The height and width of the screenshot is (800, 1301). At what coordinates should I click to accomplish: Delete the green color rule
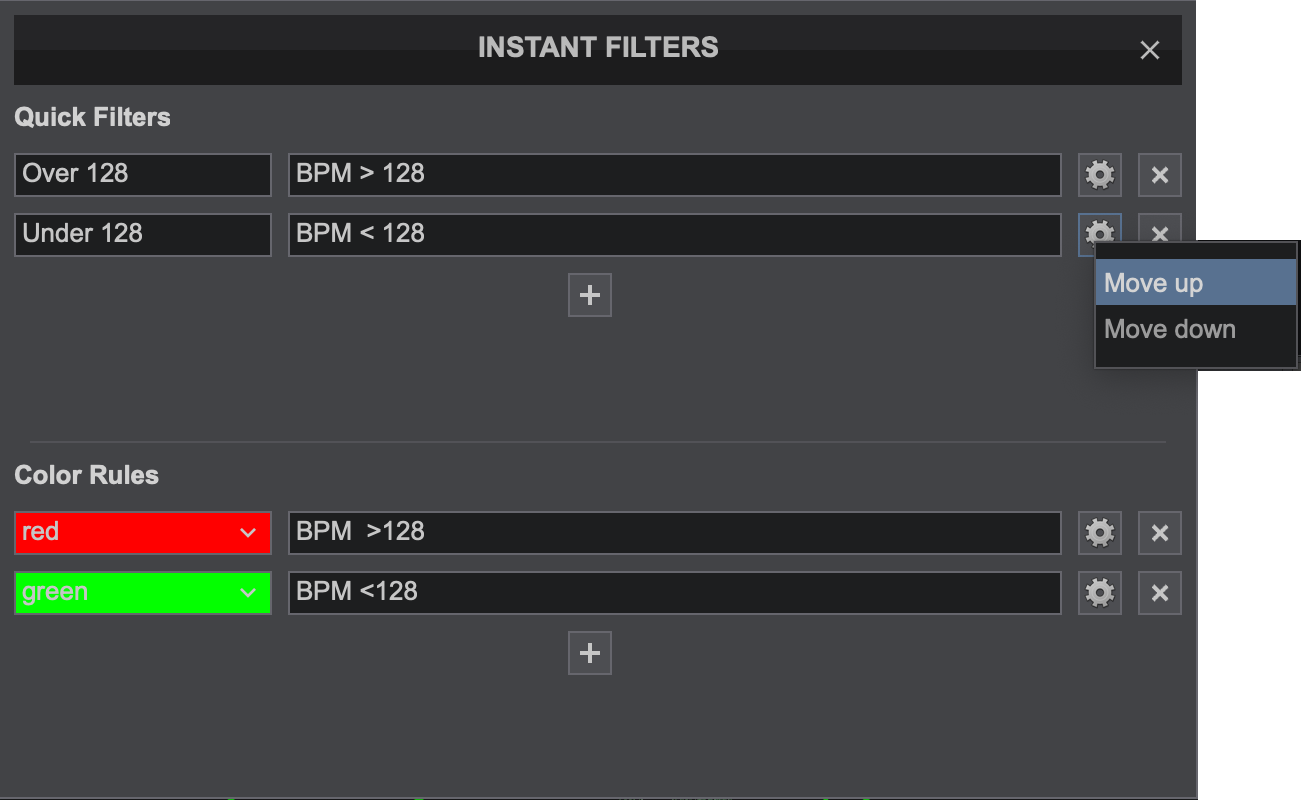point(1159,593)
